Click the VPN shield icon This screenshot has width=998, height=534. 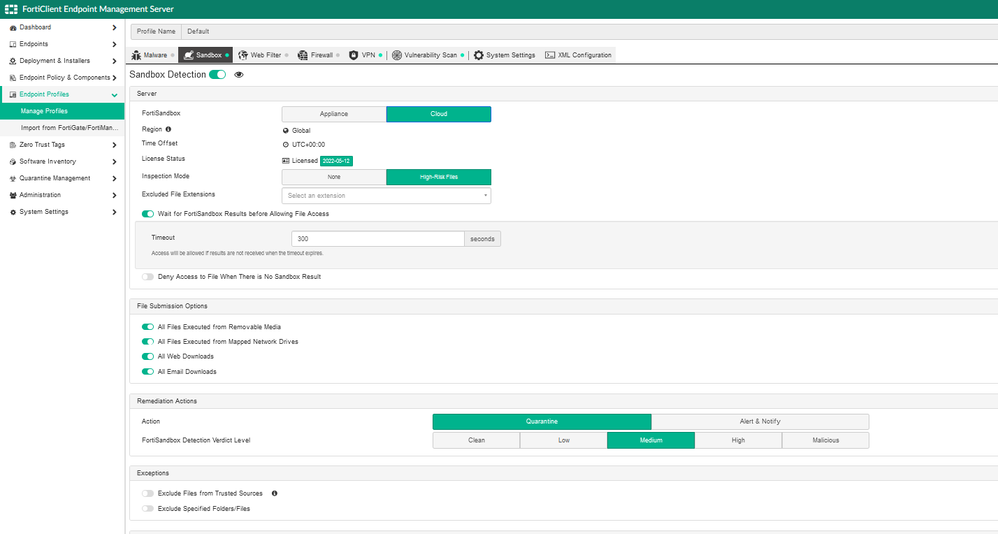pos(354,55)
